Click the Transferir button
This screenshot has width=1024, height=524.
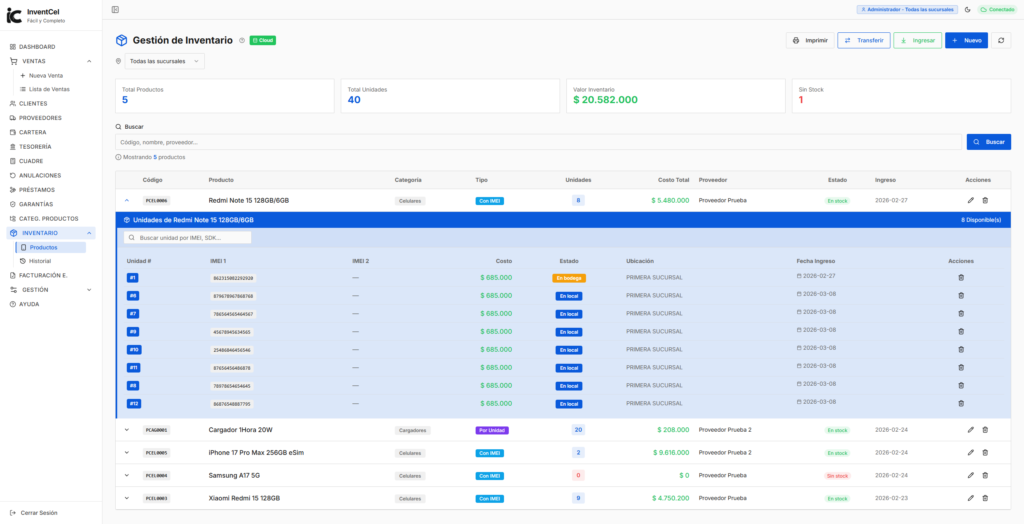(863, 41)
